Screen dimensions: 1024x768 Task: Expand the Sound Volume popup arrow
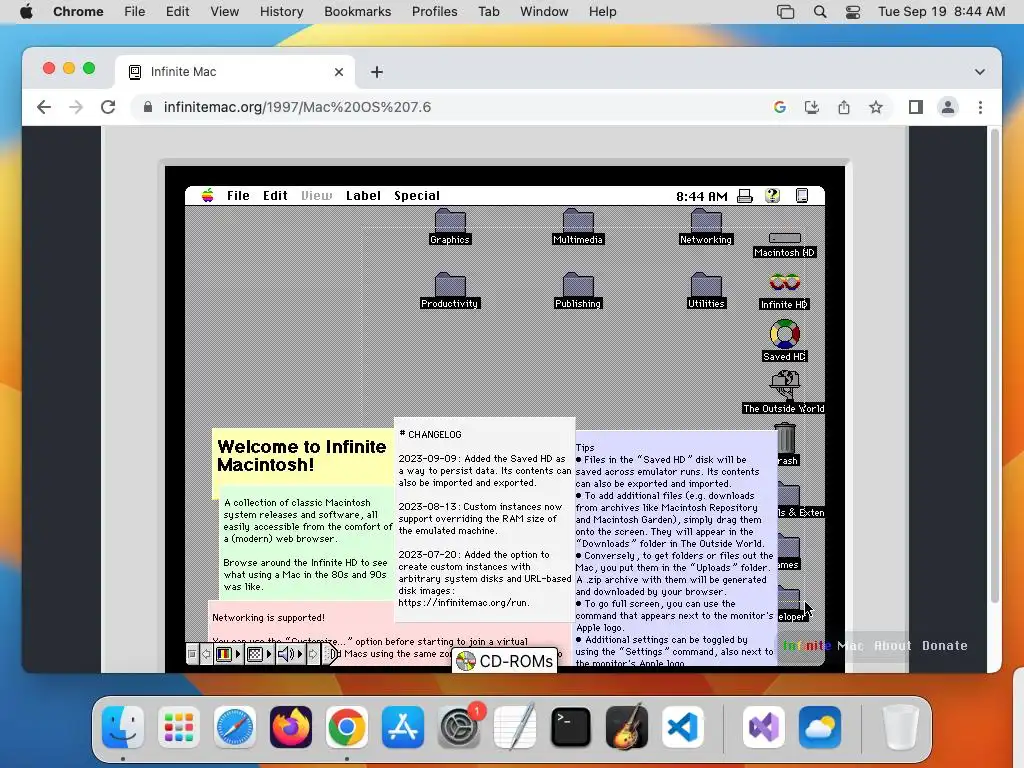pyautogui.click(x=300, y=654)
